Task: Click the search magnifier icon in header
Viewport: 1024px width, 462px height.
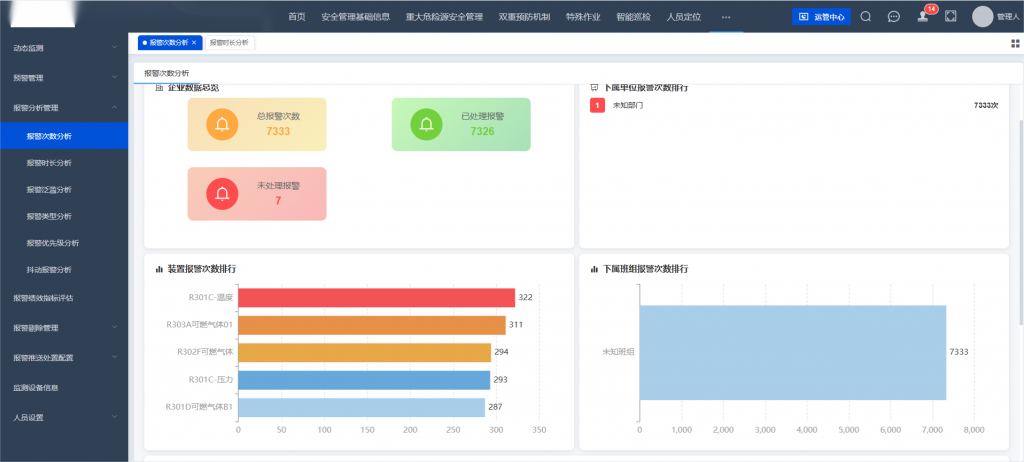Action: [x=866, y=17]
